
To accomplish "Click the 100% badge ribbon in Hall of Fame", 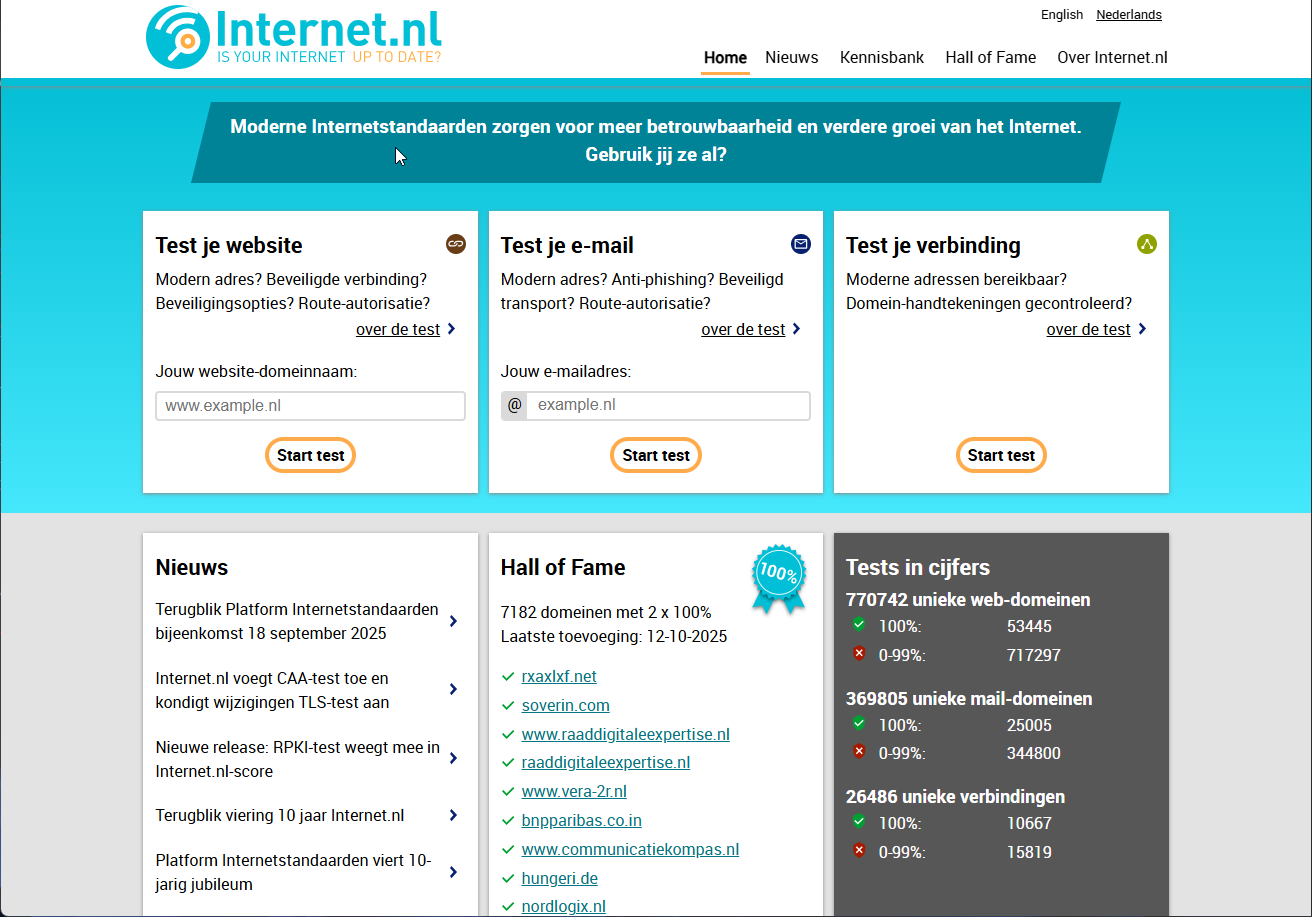I will click(x=778, y=578).
